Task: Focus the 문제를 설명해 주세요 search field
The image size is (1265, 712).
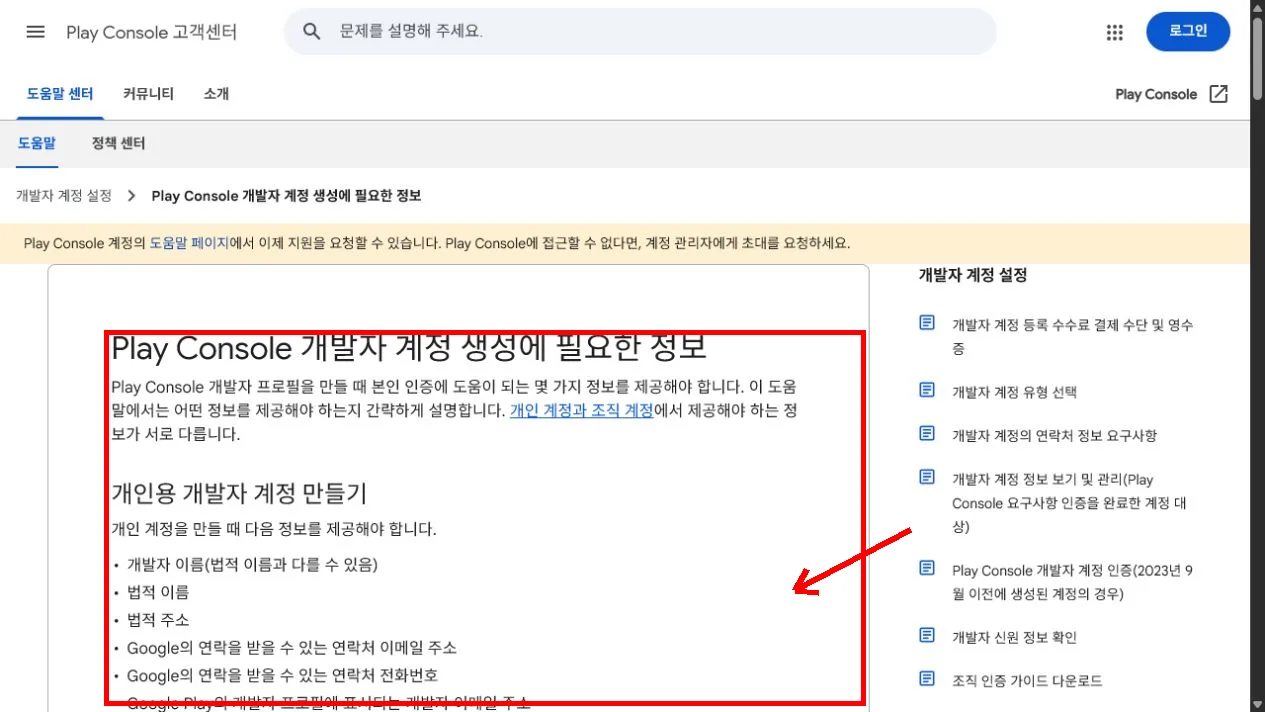Action: coord(640,32)
